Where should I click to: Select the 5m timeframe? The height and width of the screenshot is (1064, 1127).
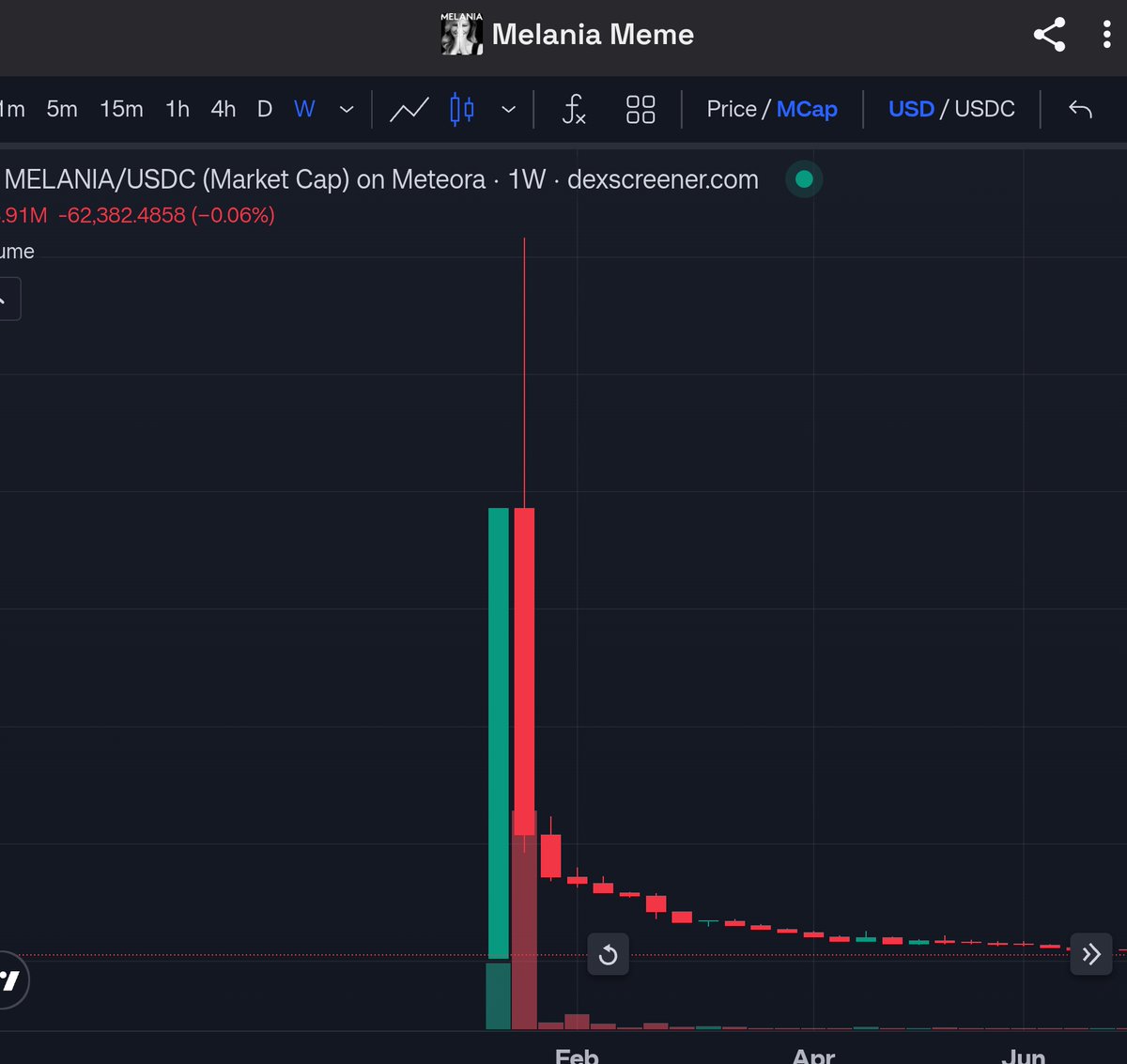[x=62, y=109]
